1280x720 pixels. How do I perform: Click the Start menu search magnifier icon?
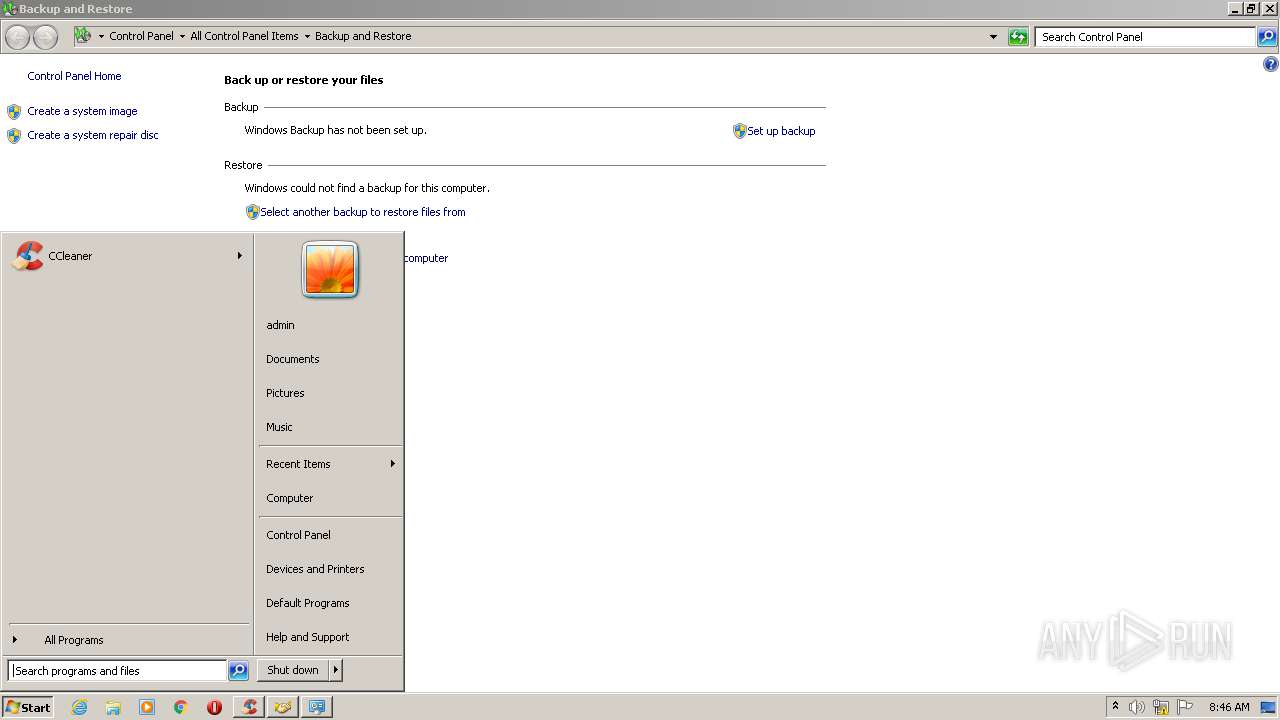pos(238,671)
